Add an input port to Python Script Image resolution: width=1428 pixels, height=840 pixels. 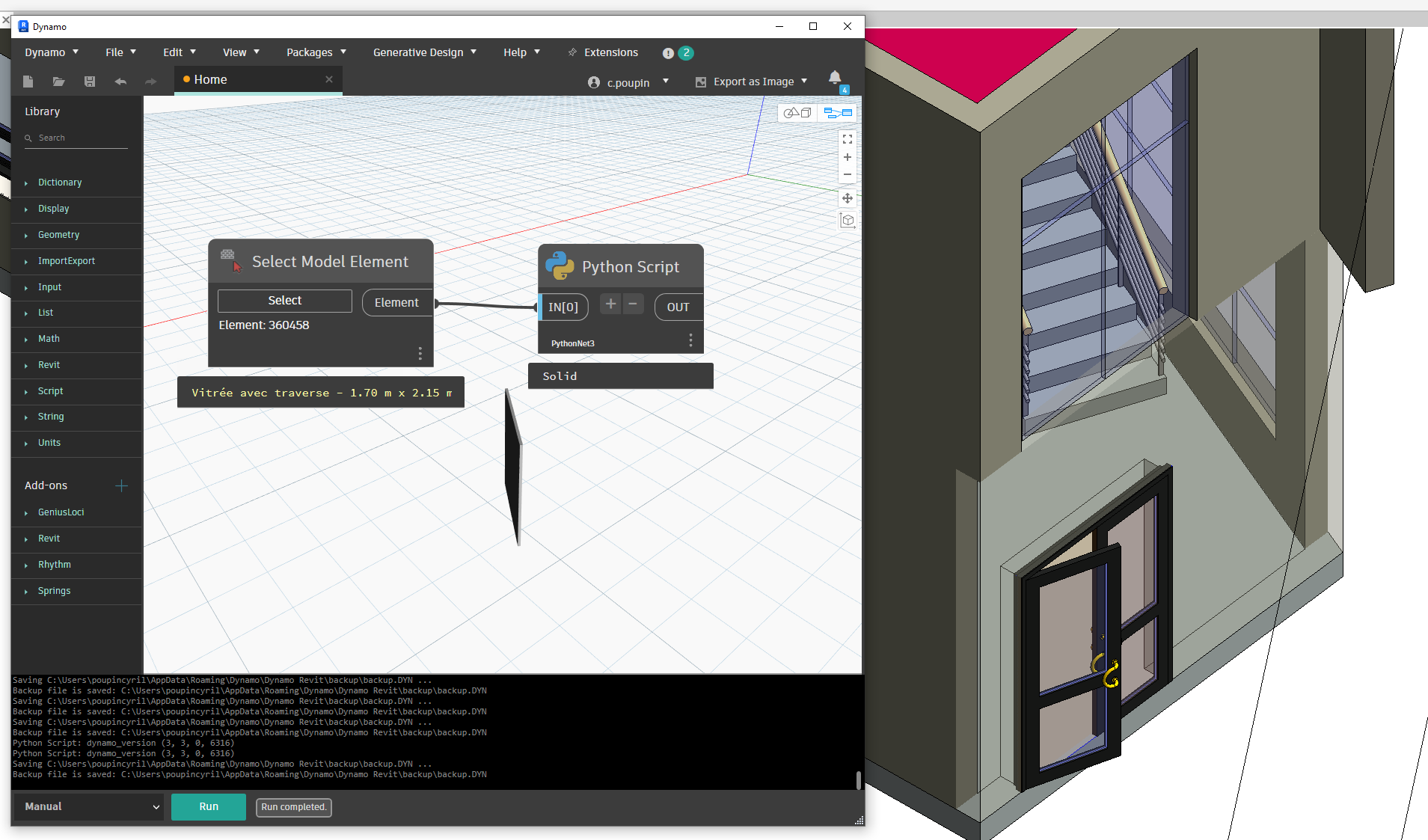tap(610, 304)
